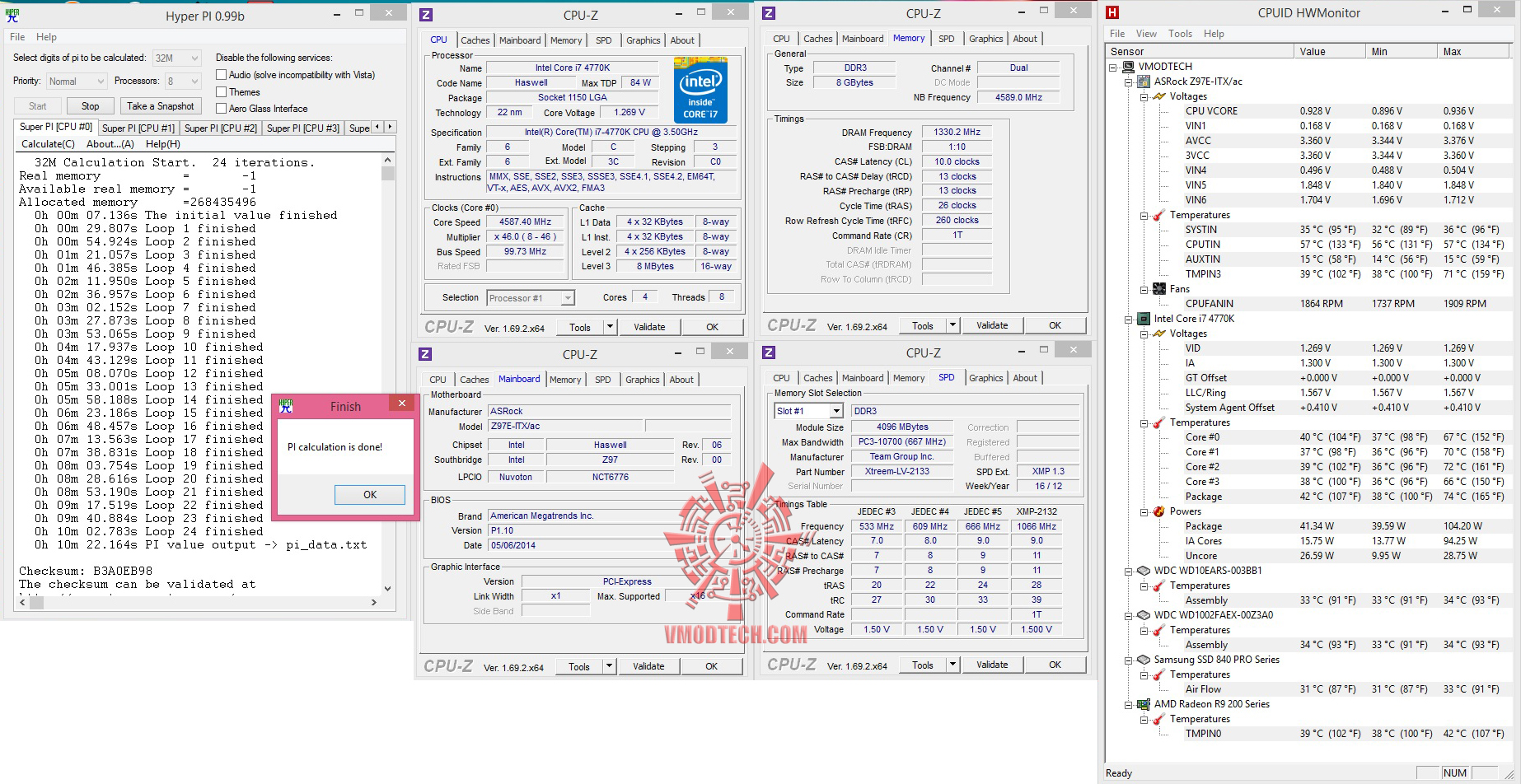Click the icon in the Finish dialog title bar
1521x784 pixels.
click(286, 406)
